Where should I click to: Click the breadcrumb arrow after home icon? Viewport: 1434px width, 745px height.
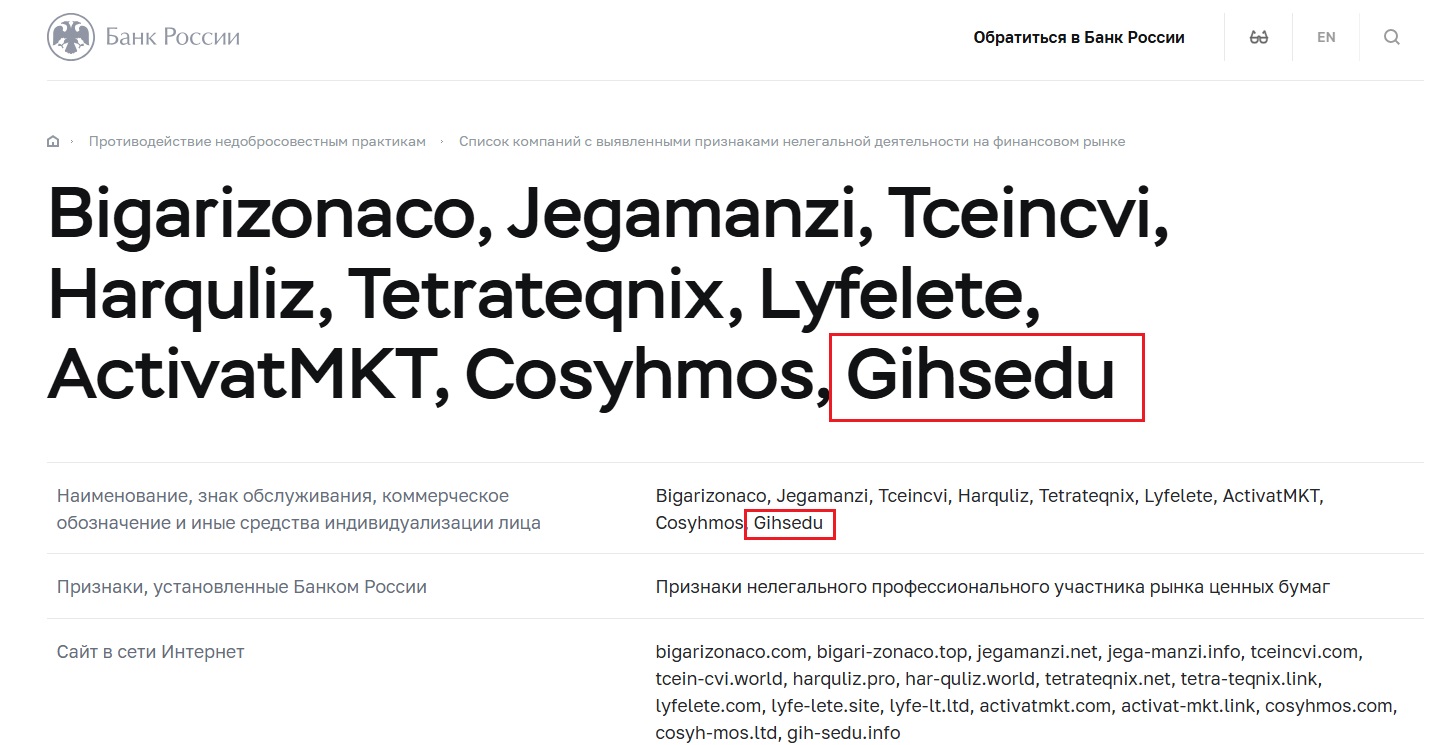tap(72, 142)
